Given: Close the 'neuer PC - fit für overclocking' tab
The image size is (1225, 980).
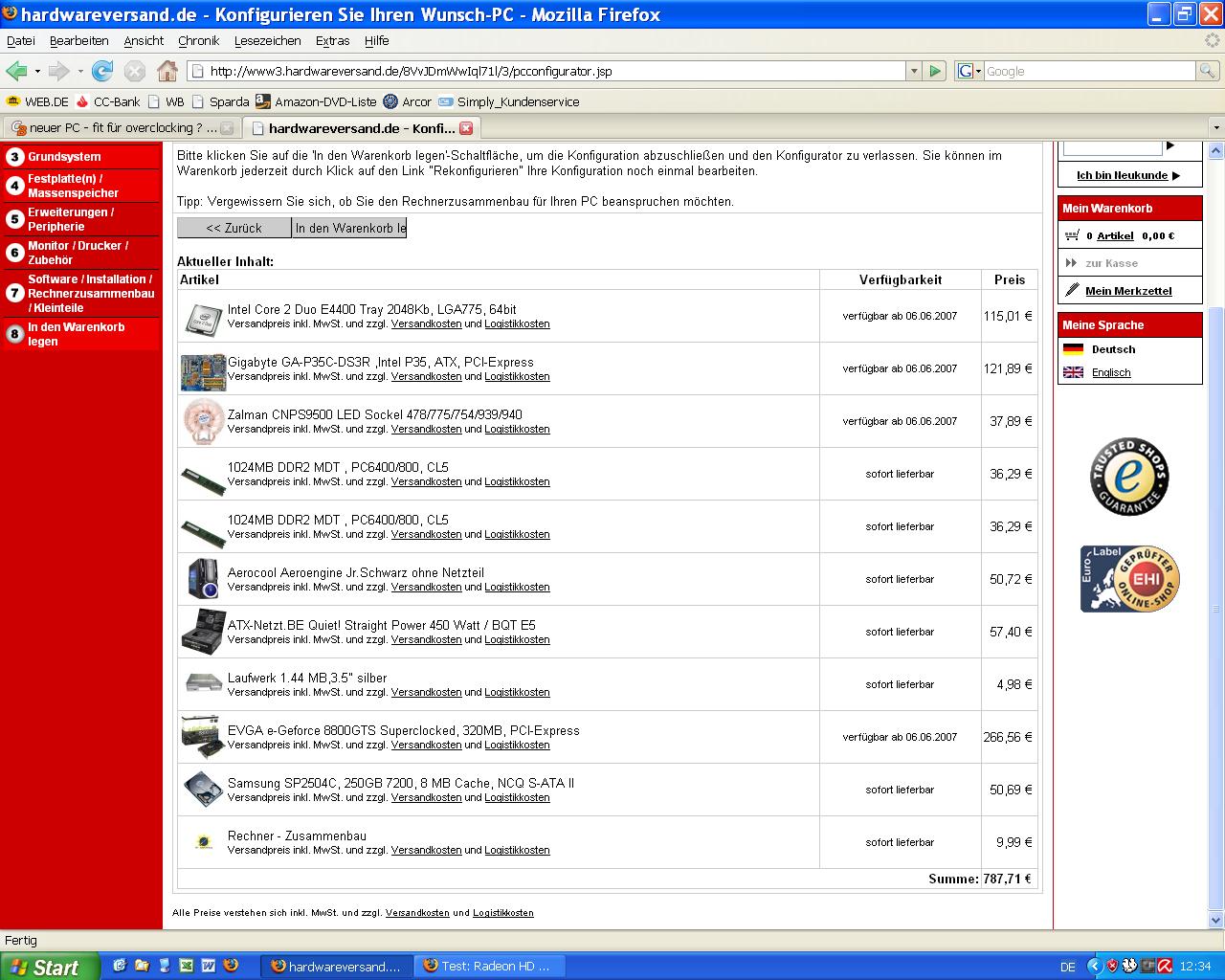Looking at the screenshot, I should point(227,127).
